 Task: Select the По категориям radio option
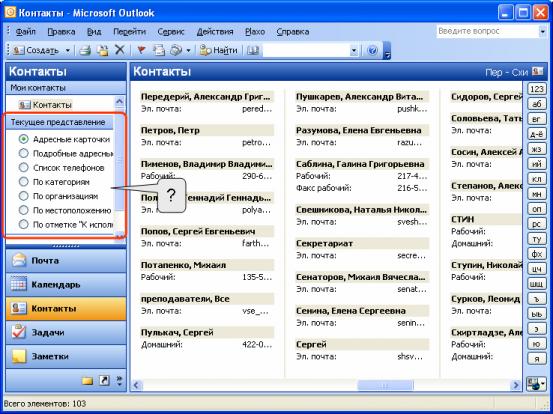[24, 182]
